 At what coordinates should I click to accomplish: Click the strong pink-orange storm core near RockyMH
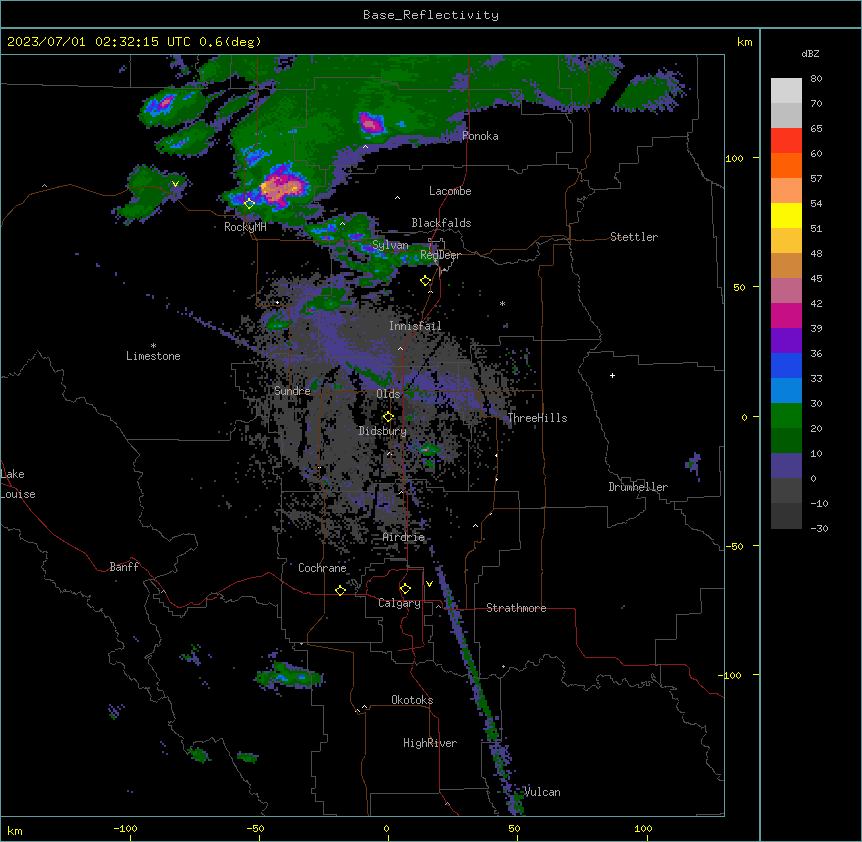click(x=280, y=188)
